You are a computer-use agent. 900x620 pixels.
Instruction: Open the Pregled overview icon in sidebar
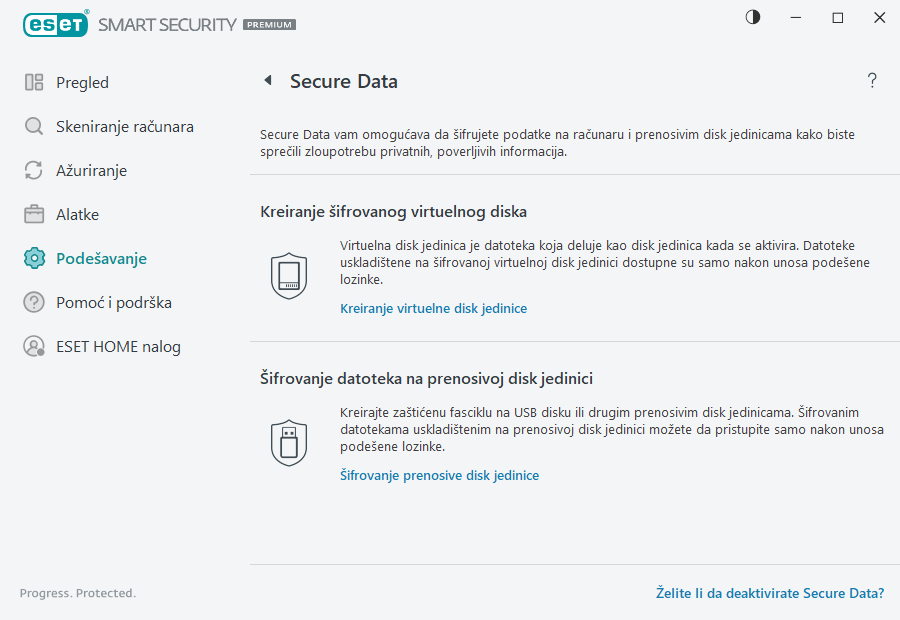coord(34,82)
